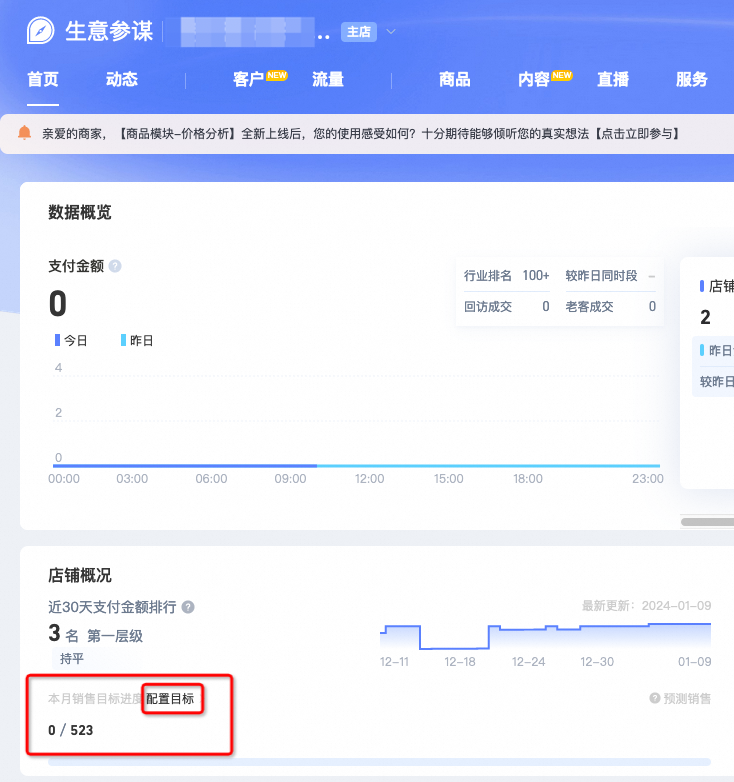
Task: Click the 预测销售 label
Action: click(x=687, y=698)
